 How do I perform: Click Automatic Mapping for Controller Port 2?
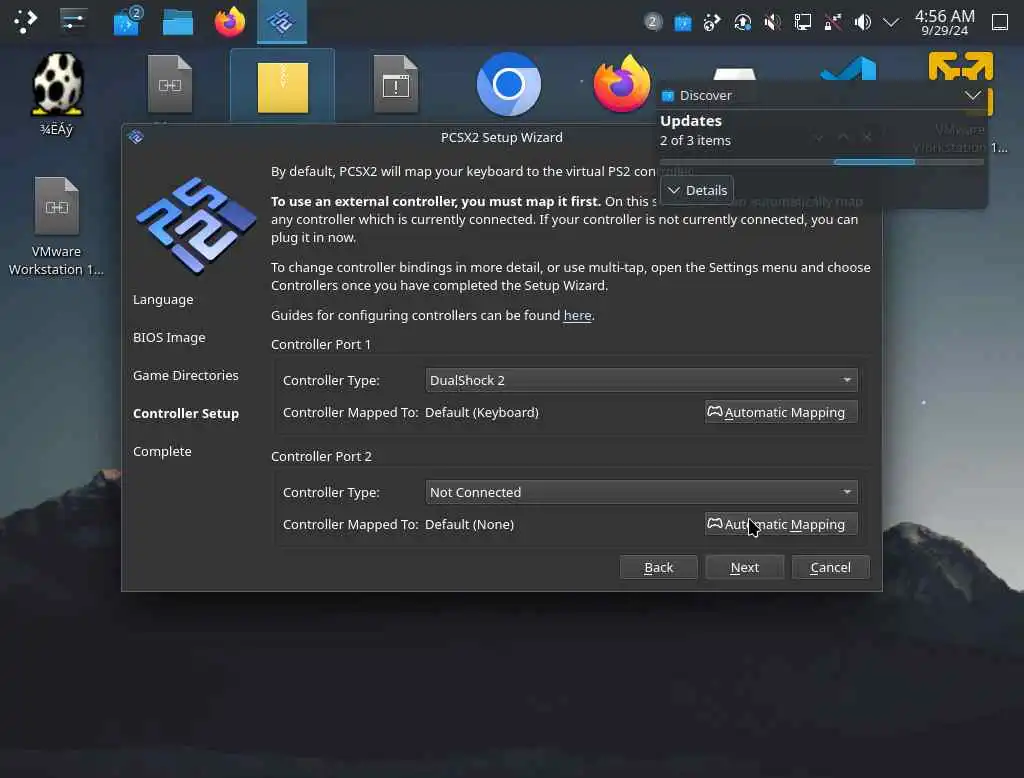pos(781,525)
